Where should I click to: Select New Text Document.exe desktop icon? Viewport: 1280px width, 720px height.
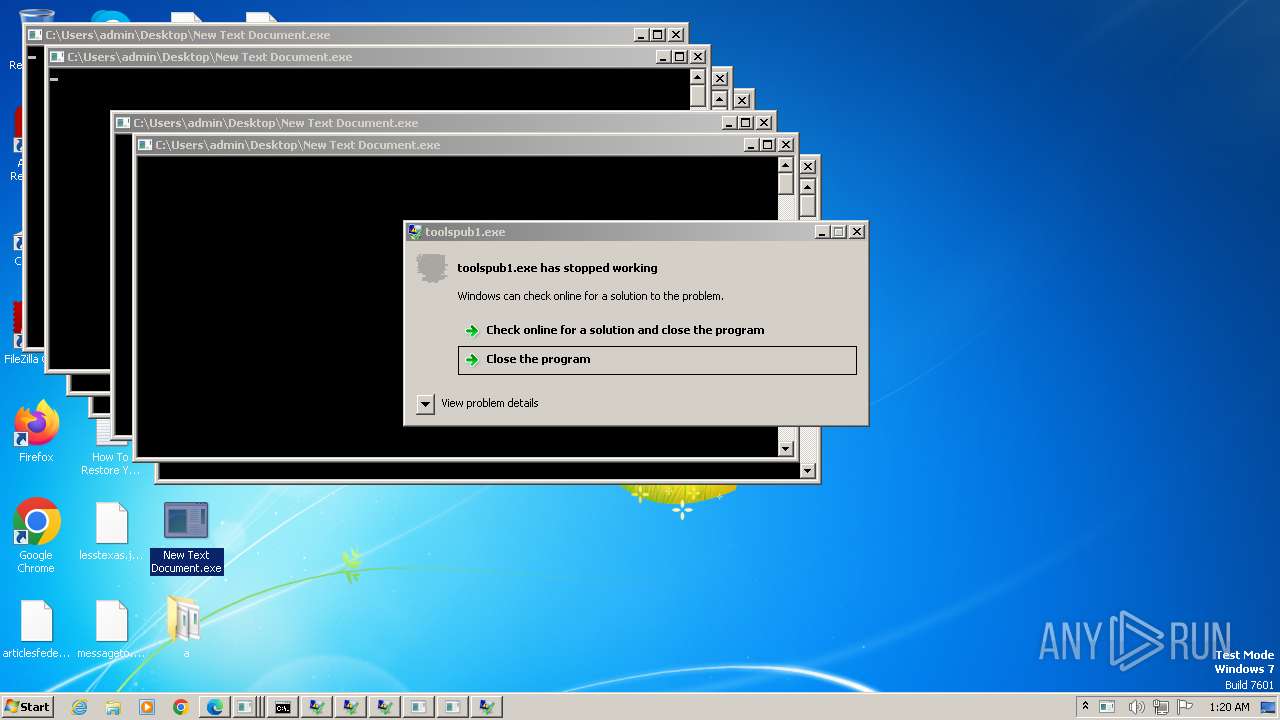tap(186, 538)
